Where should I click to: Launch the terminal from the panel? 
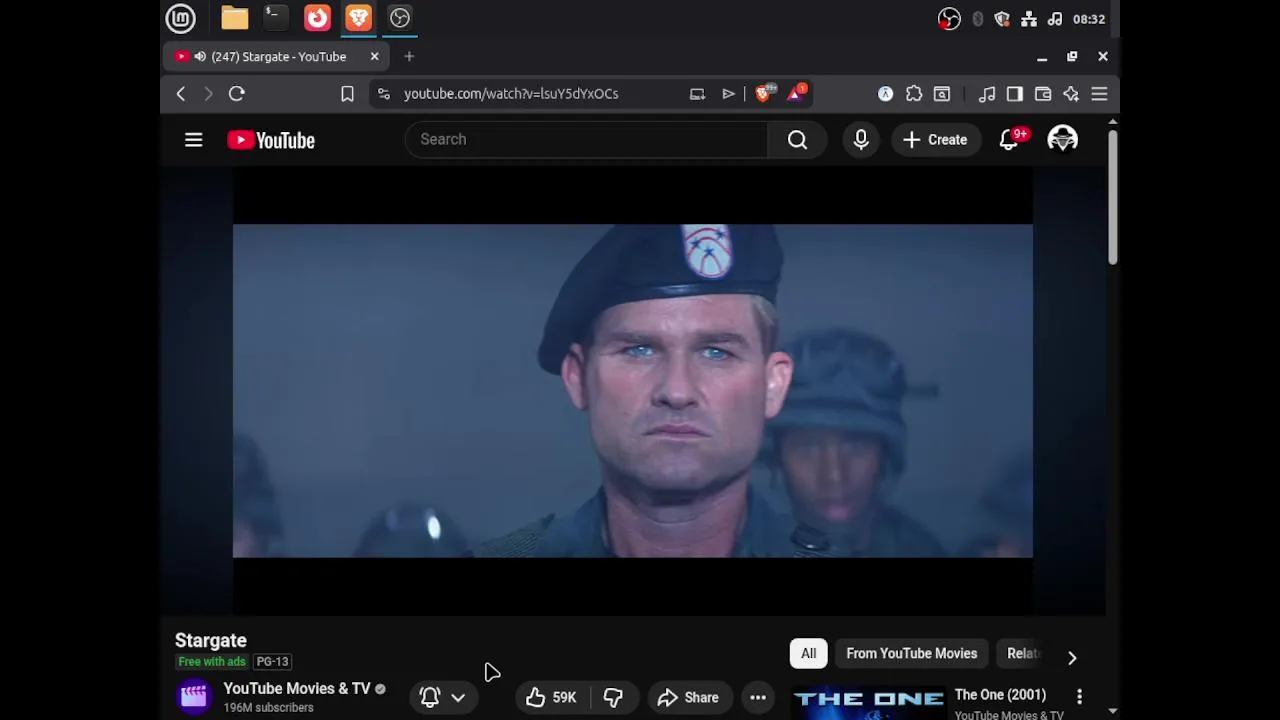(275, 18)
